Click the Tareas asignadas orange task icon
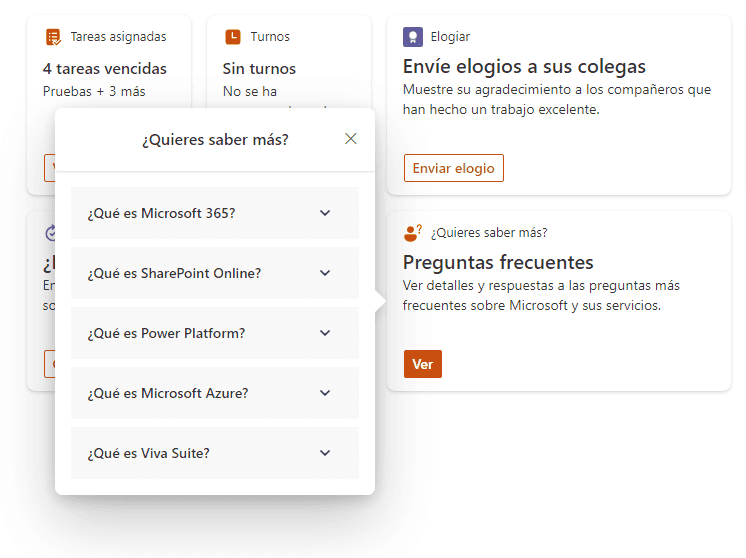 pos(53,37)
